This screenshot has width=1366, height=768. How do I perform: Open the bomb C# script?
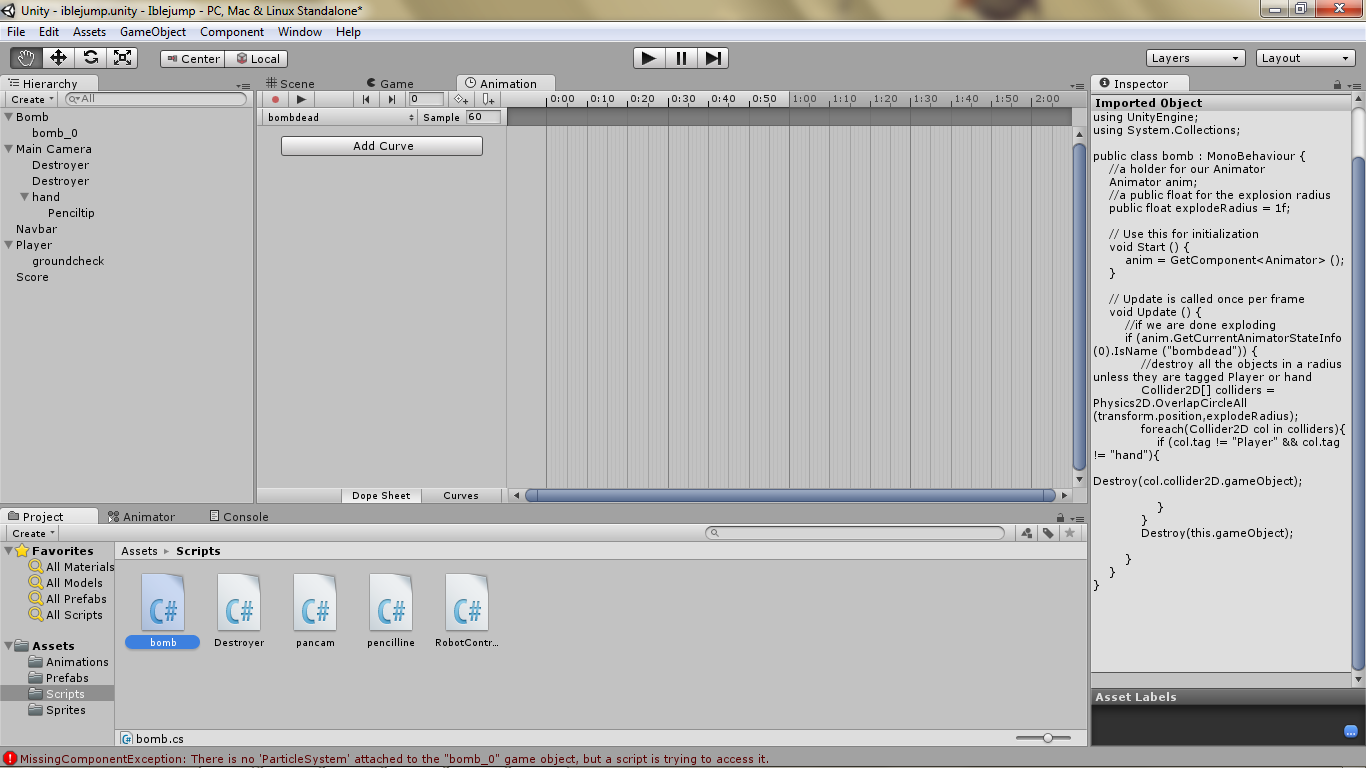pos(163,610)
